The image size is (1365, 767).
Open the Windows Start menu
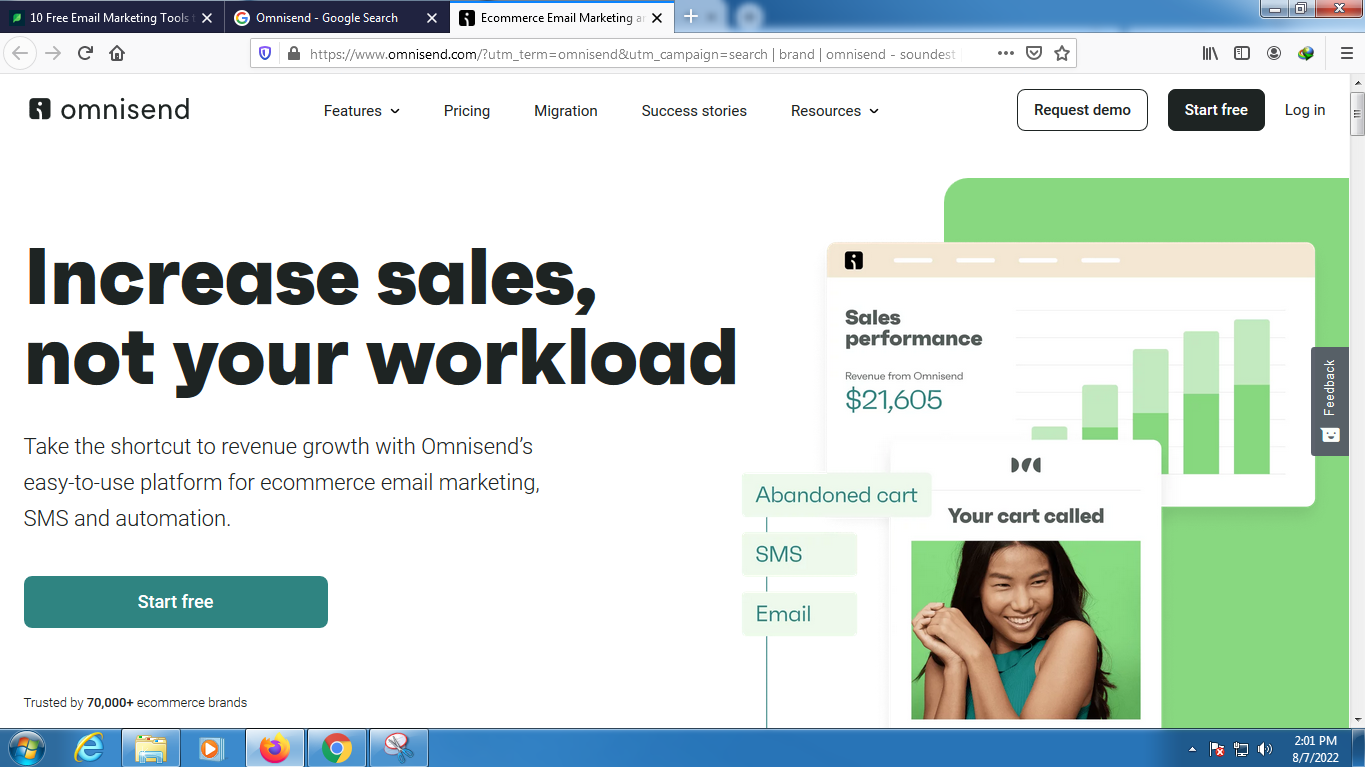point(26,748)
